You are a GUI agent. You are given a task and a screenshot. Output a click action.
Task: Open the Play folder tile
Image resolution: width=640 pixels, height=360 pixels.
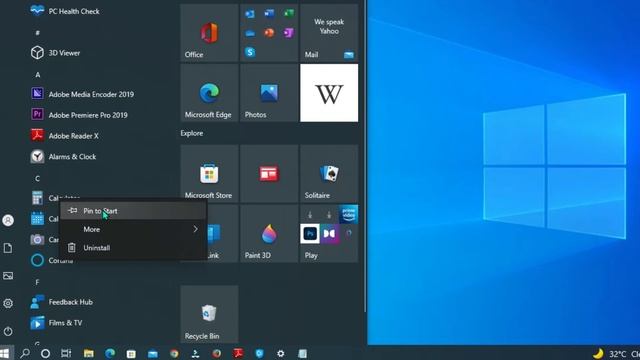(329, 233)
